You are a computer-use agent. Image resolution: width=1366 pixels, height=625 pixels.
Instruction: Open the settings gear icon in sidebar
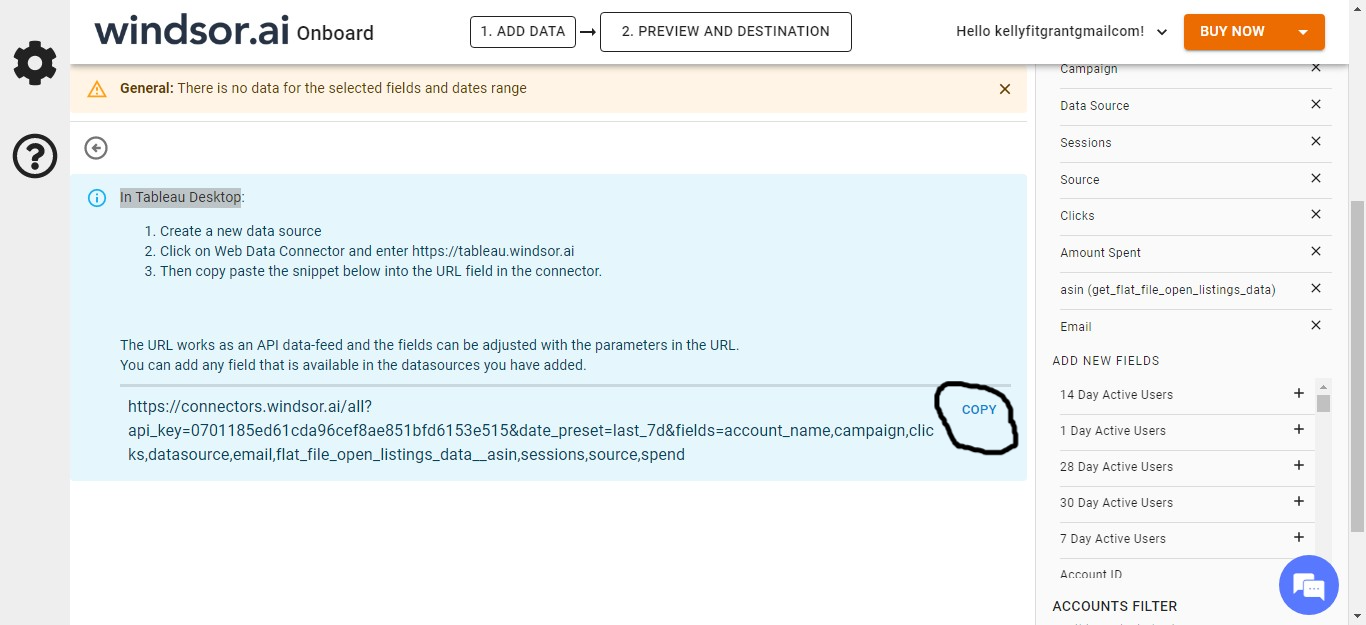pos(35,64)
